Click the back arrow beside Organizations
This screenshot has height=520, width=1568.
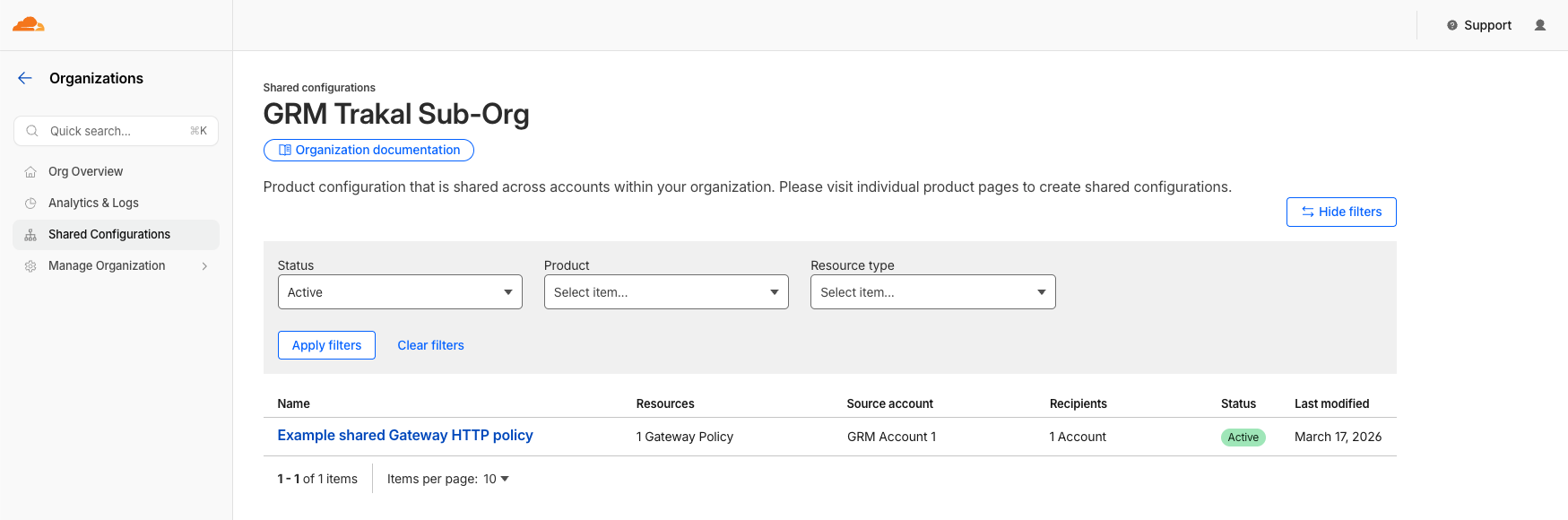tap(25, 78)
